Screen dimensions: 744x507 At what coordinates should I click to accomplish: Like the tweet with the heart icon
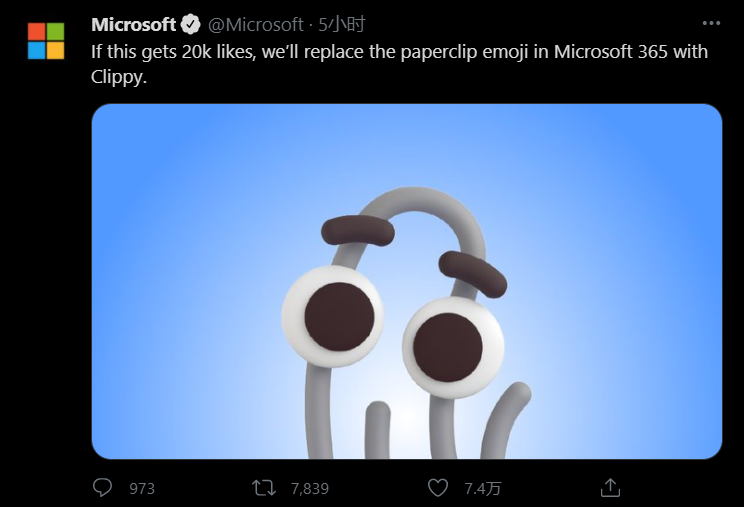[x=437, y=488]
